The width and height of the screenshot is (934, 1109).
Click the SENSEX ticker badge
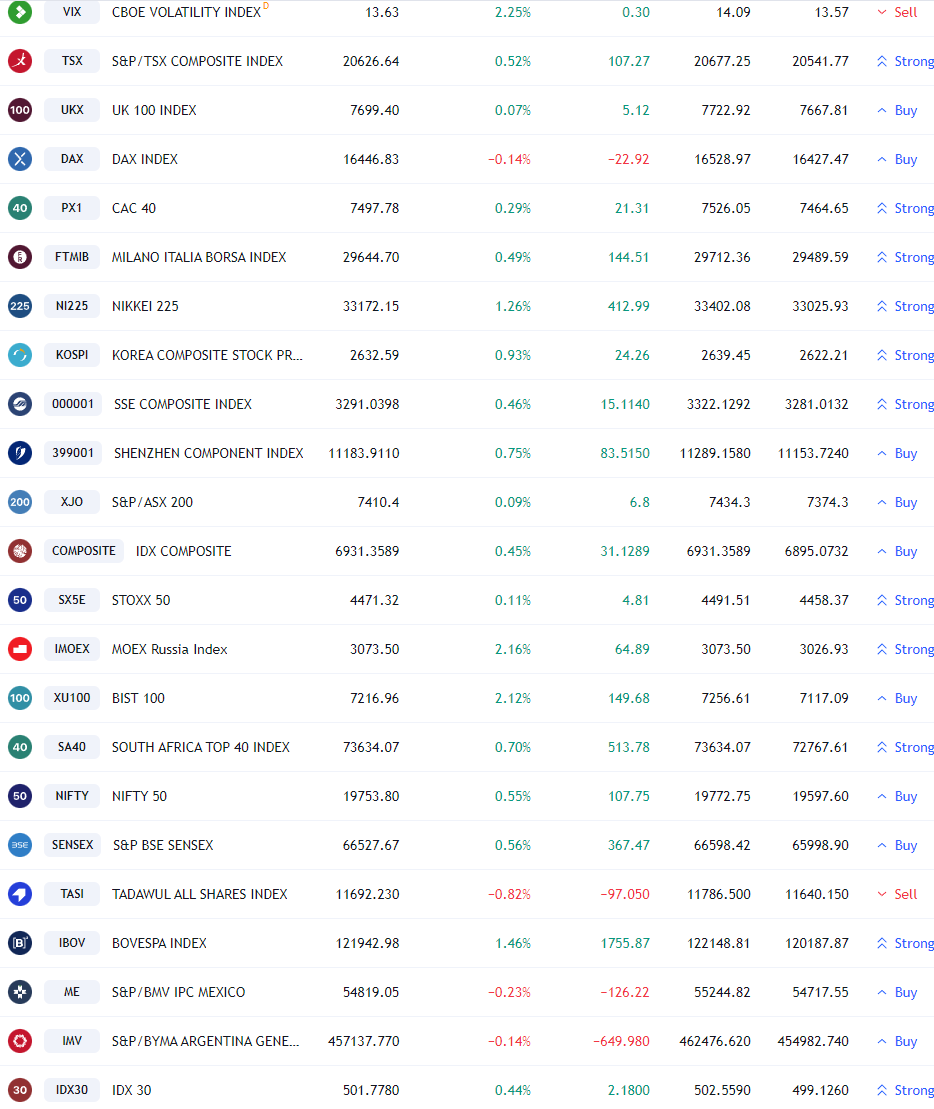72,845
